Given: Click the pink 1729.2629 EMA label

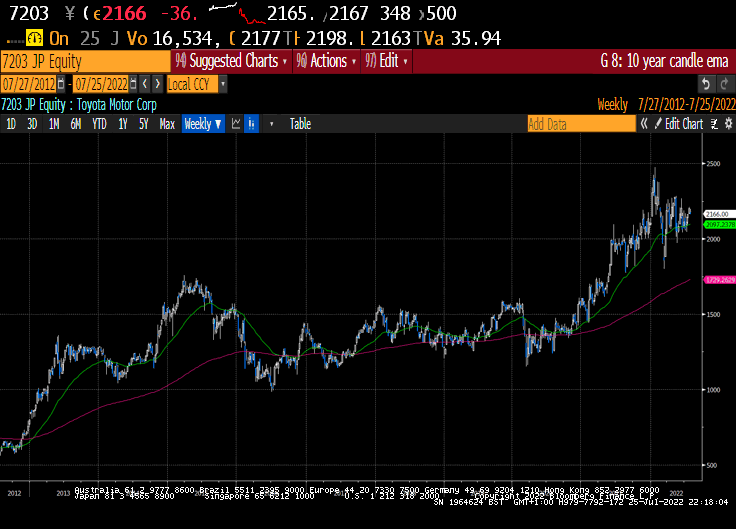Looking at the screenshot, I should pyautogui.click(x=719, y=280).
